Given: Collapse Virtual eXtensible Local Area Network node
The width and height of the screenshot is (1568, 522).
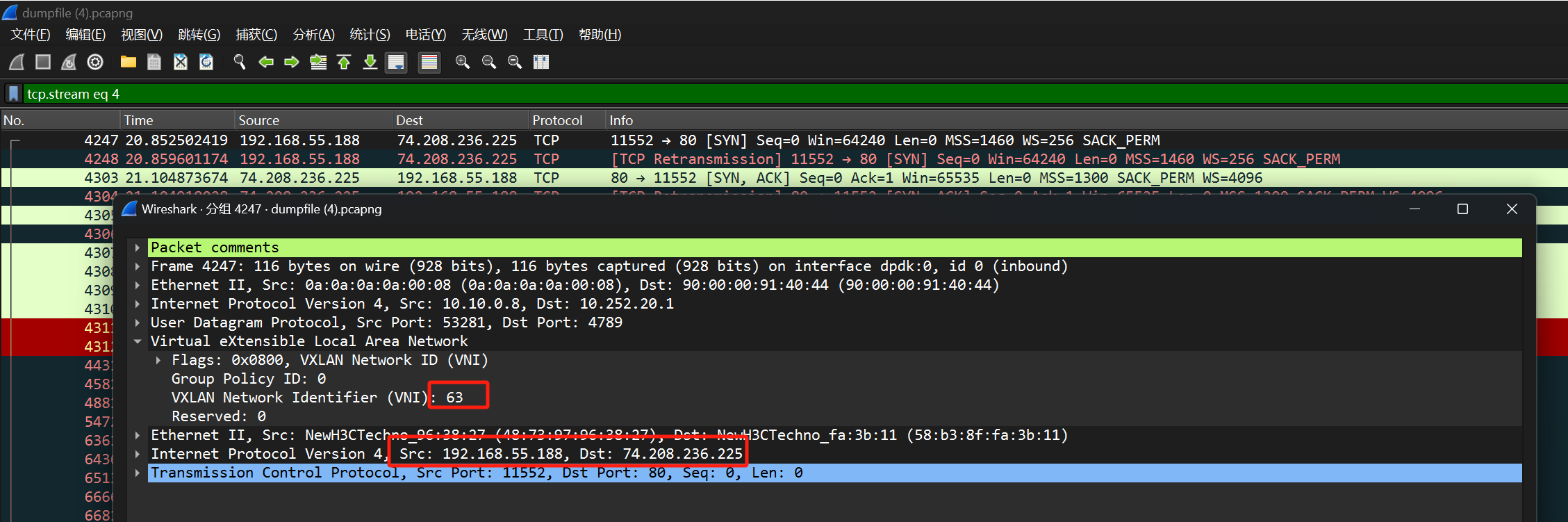Looking at the screenshot, I should click(x=138, y=341).
